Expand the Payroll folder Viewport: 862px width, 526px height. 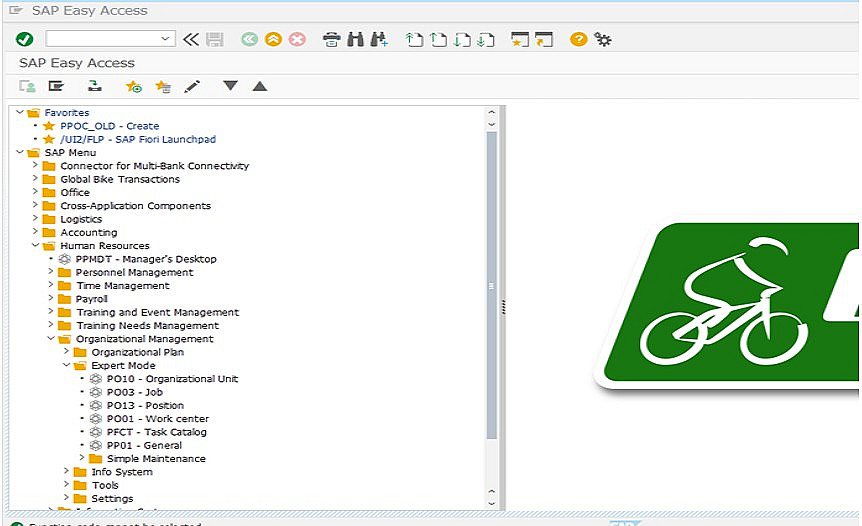click(51, 298)
